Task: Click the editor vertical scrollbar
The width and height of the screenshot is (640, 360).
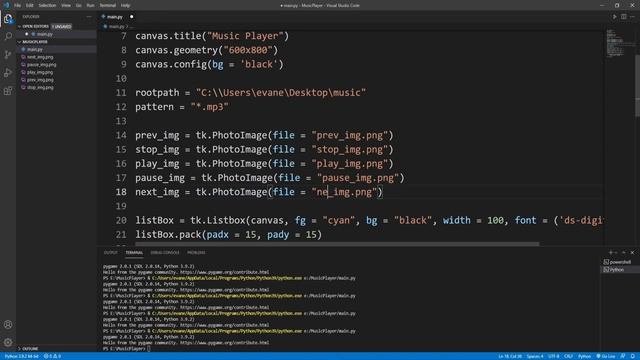Action: coord(638,85)
